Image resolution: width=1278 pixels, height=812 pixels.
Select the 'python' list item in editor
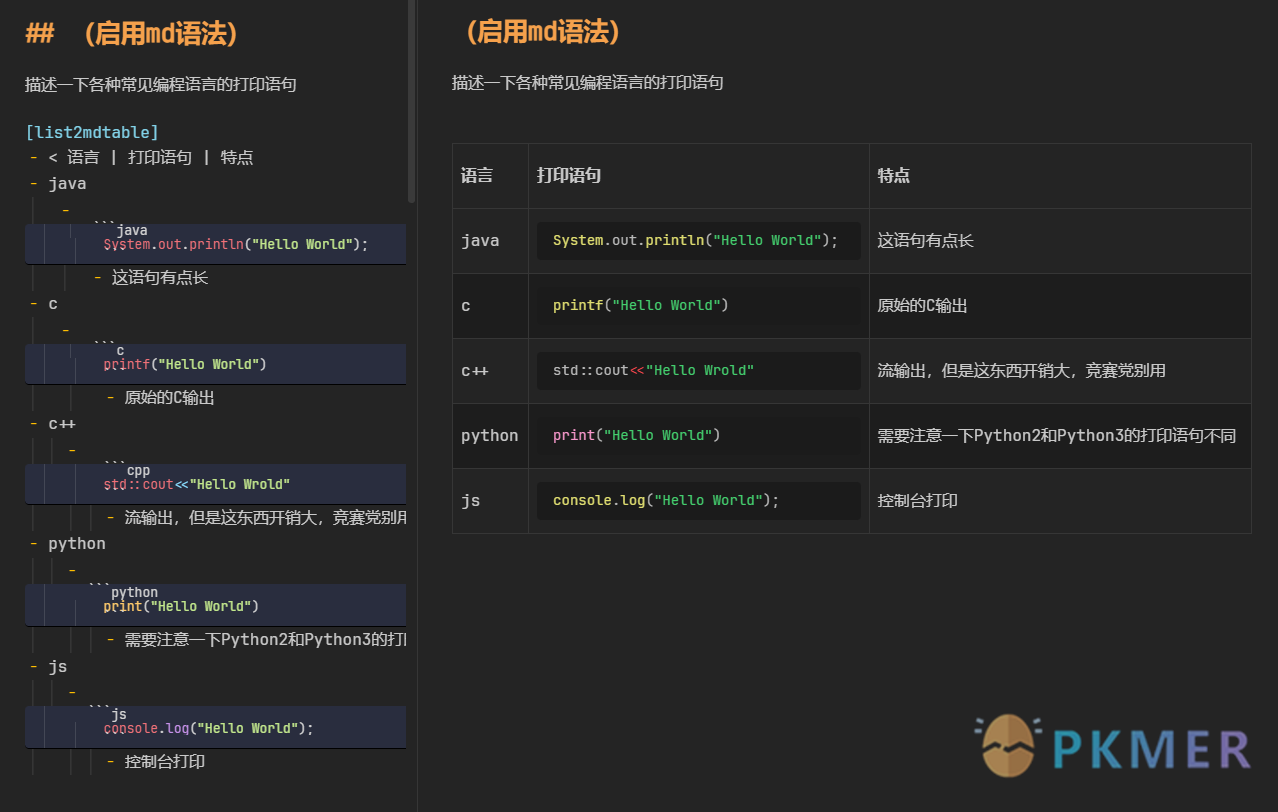click(x=77, y=543)
